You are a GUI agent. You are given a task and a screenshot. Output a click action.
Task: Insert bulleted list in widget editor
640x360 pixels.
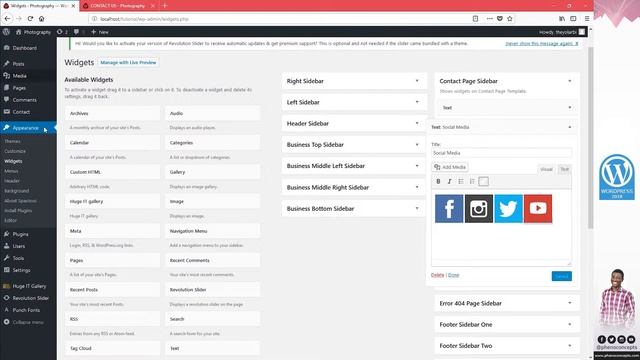click(461, 181)
